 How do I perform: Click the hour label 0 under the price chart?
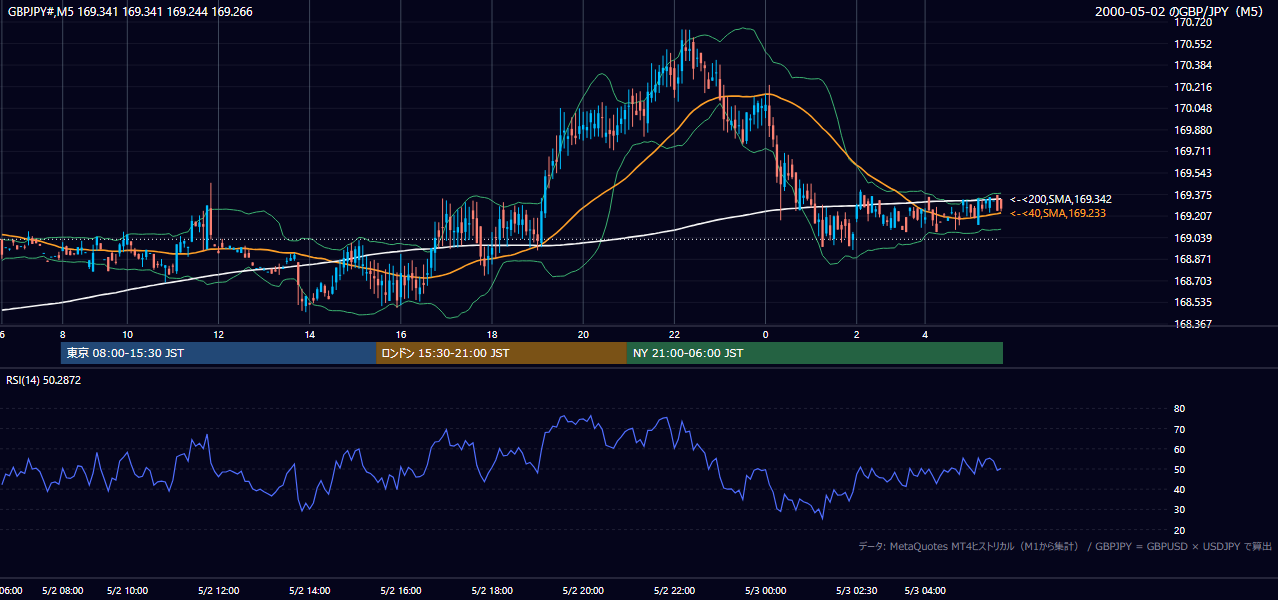click(766, 335)
